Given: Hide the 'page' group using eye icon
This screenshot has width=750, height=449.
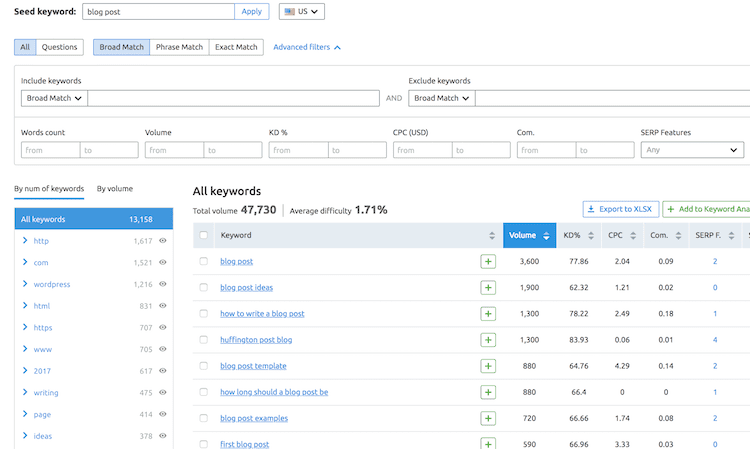Looking at the screenshot, I should pyautogui.click(x=163, y=414).
